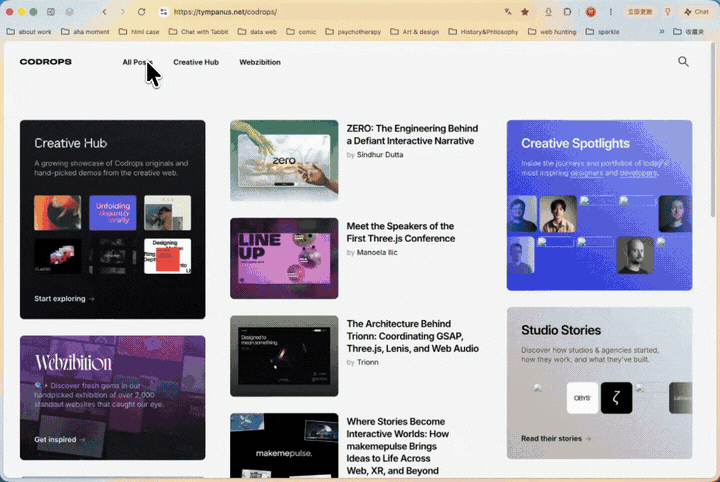The image size is (720, 482).
Task: Click the lightbulb icon in toolbar
Action: 668,12
